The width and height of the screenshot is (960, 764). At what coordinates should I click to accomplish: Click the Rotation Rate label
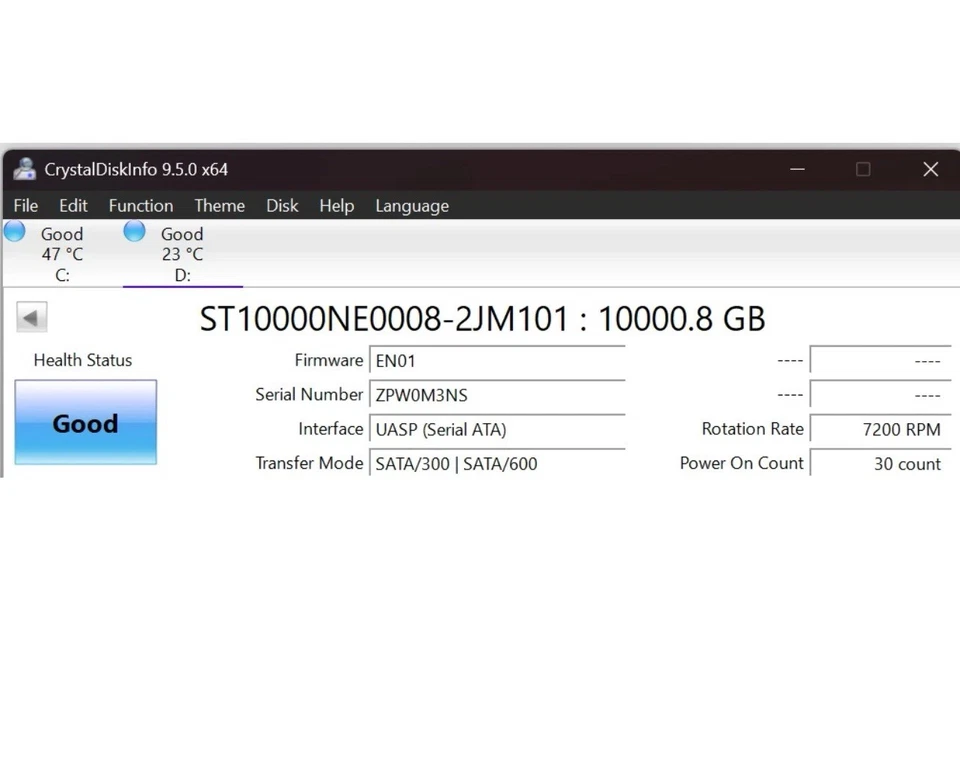[752, 429]
